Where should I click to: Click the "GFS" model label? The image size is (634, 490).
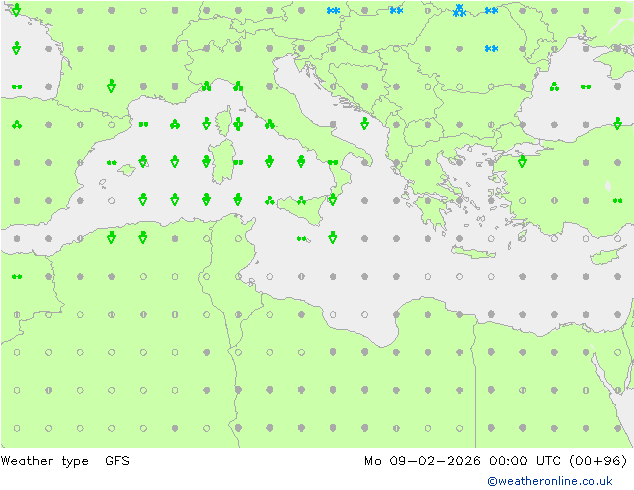click(x=117, y=461)
